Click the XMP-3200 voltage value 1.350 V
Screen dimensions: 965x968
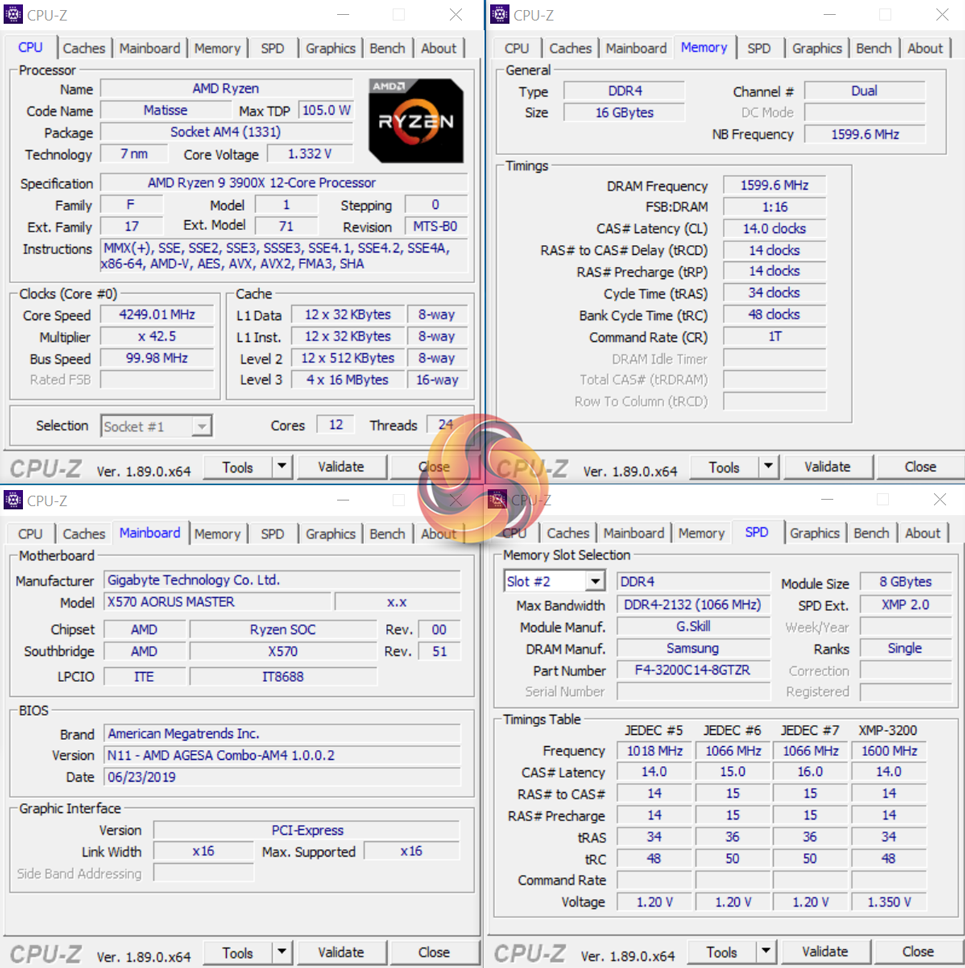(889, 902)
